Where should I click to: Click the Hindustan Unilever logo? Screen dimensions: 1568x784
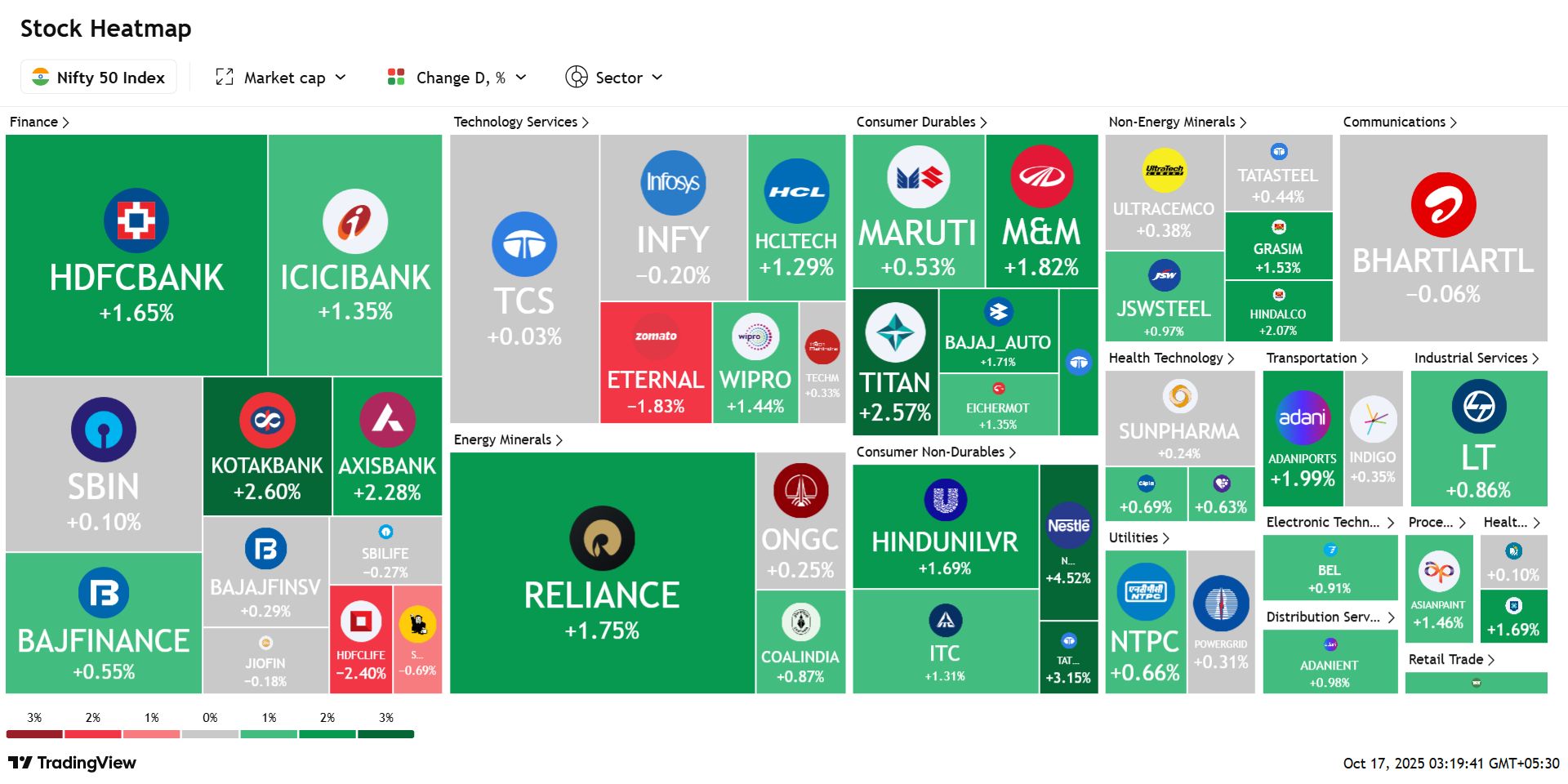click(945, 500)
